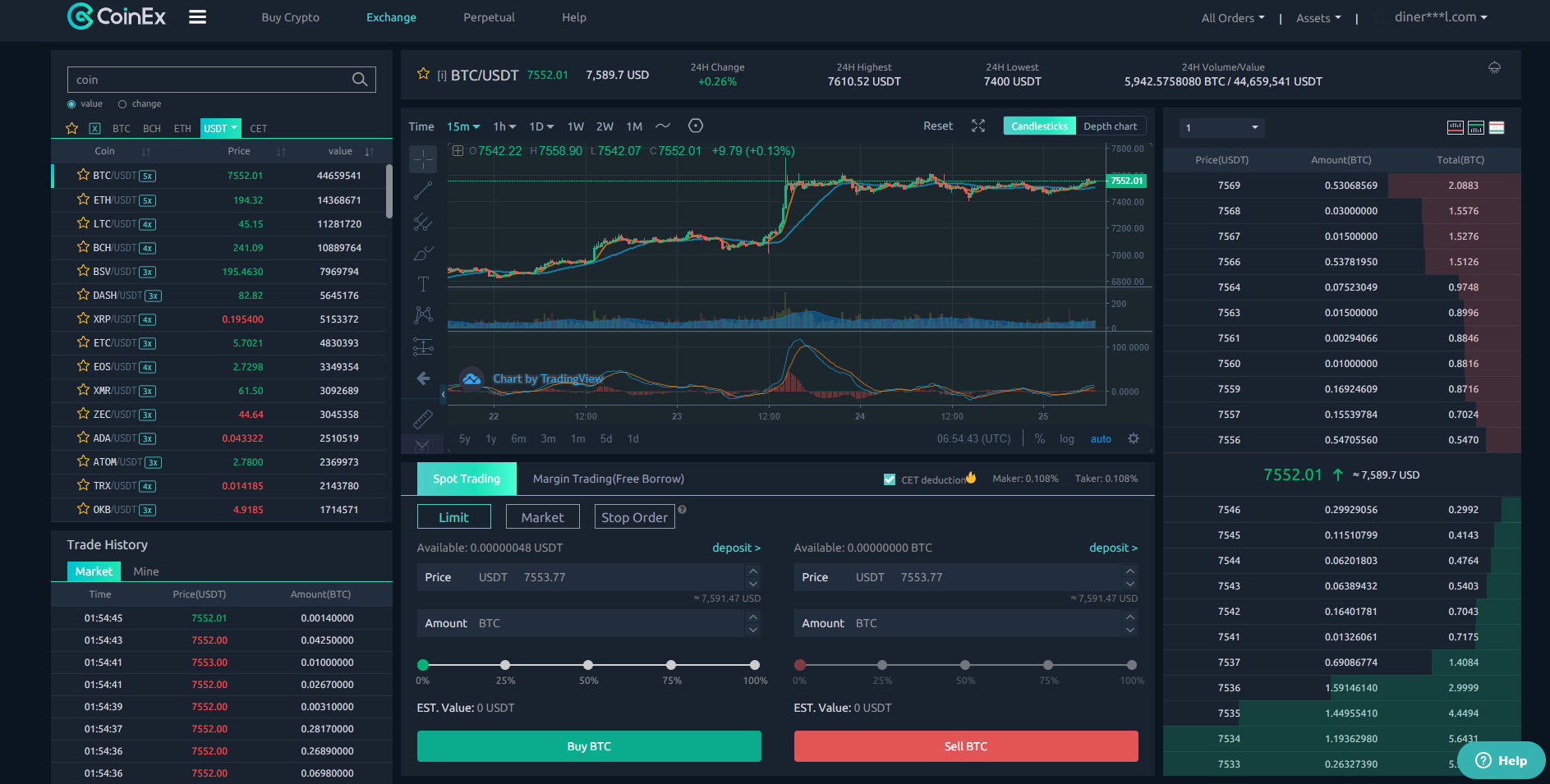Select the XABCD pattern tool
Viewport: 1550px width, 784px height.
tap(423, 315)
